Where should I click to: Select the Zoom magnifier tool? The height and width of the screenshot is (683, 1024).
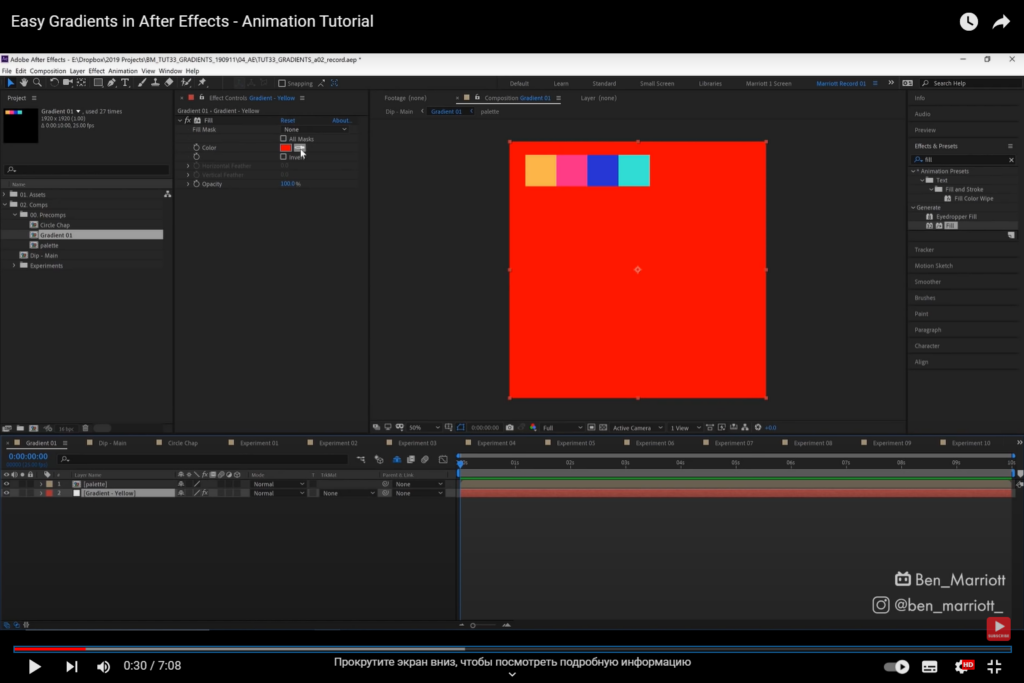pyautogui.click(x=37, y=83)
